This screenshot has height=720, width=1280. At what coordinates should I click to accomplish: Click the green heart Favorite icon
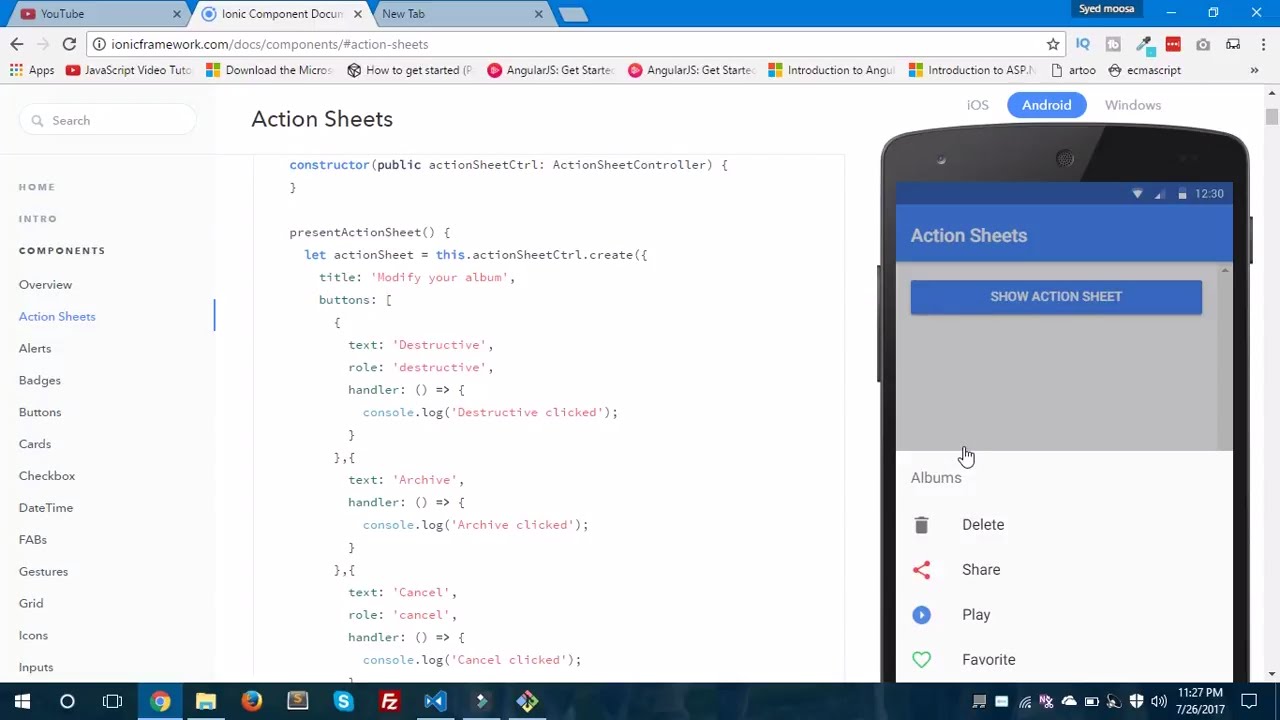tap(921, 660)
